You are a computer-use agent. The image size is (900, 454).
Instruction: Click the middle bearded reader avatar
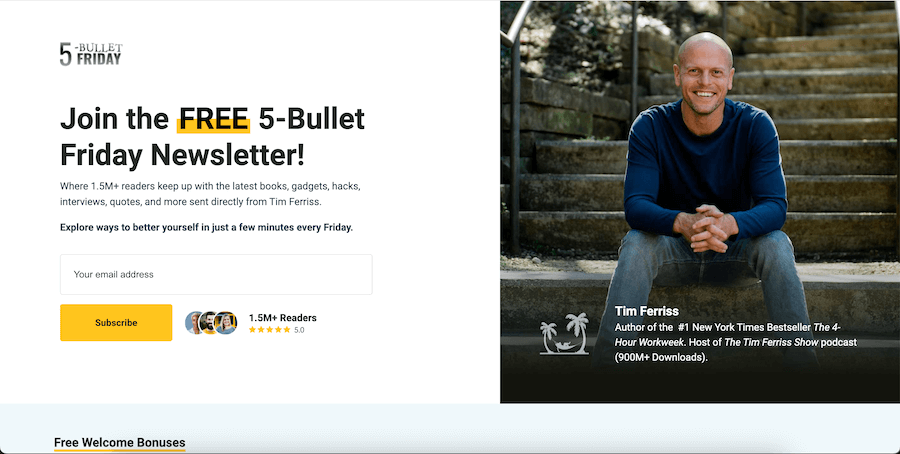tap(210, 323)
